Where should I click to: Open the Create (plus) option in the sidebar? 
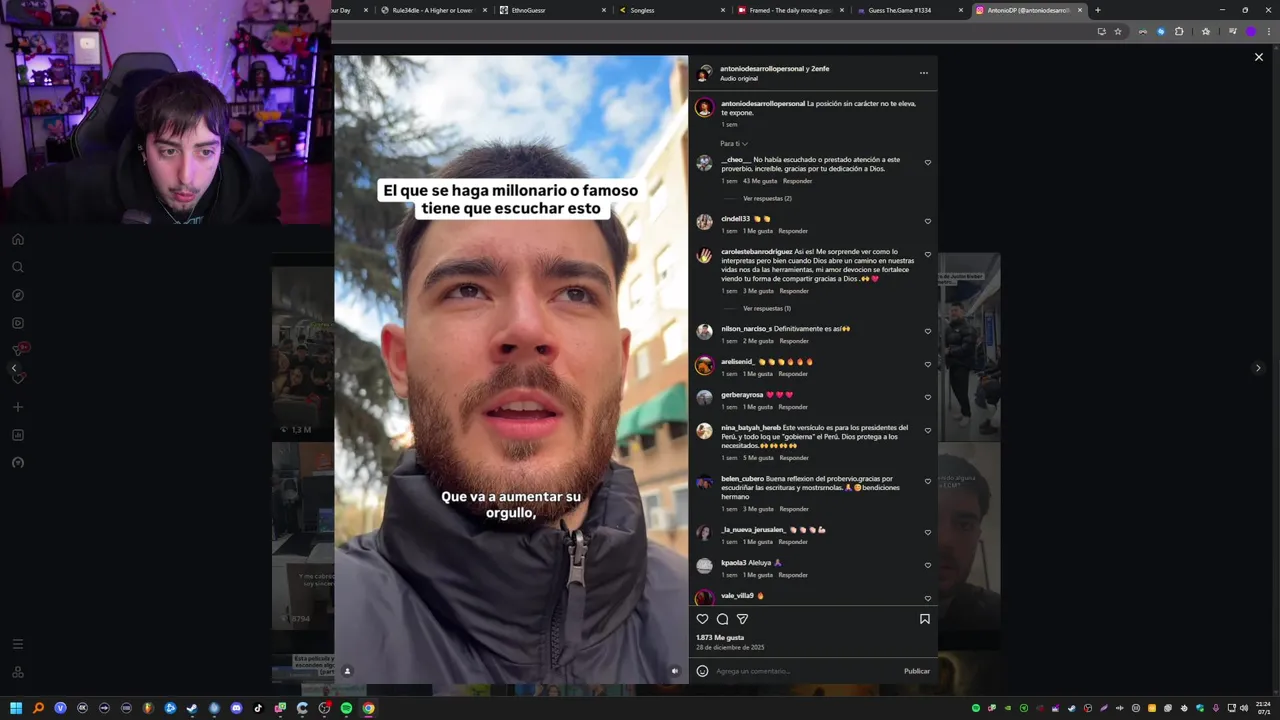[x=17, y=407]
